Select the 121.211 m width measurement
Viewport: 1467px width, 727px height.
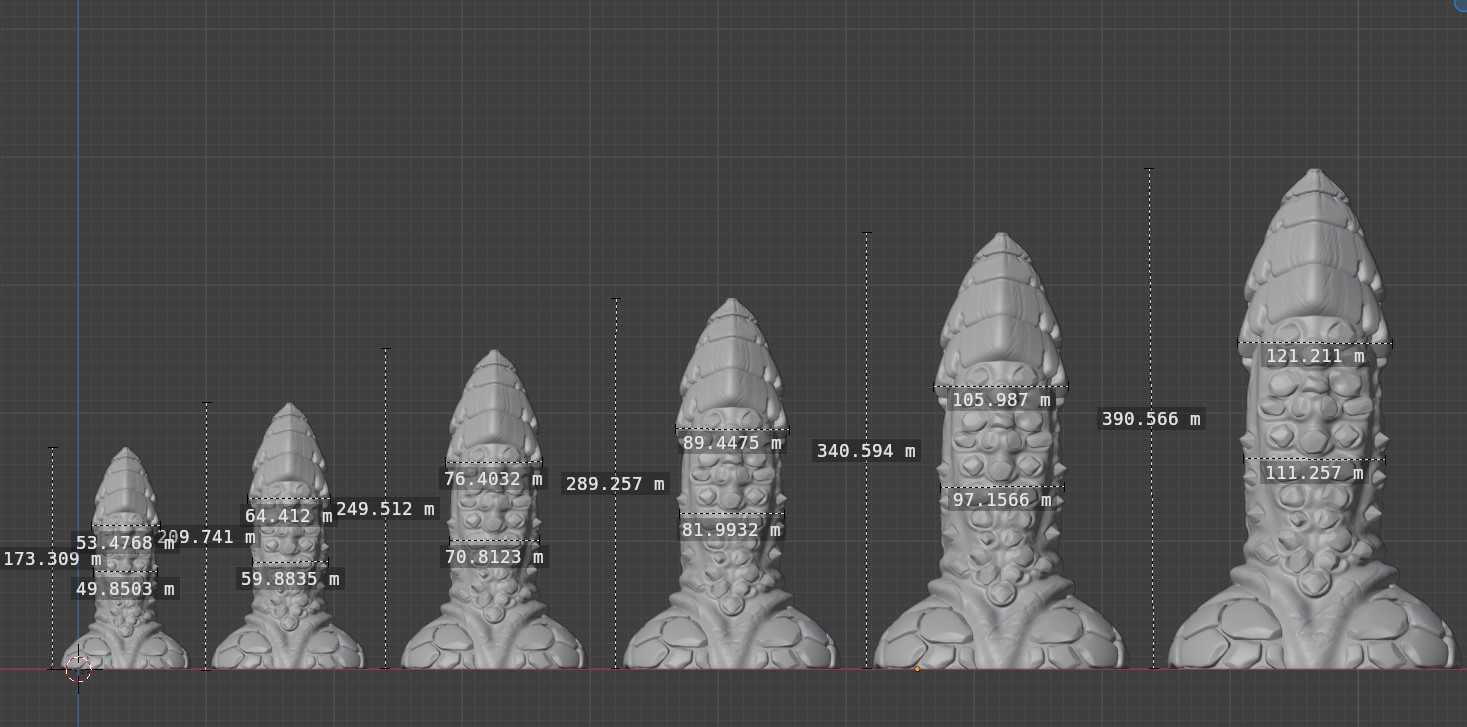1315,356
